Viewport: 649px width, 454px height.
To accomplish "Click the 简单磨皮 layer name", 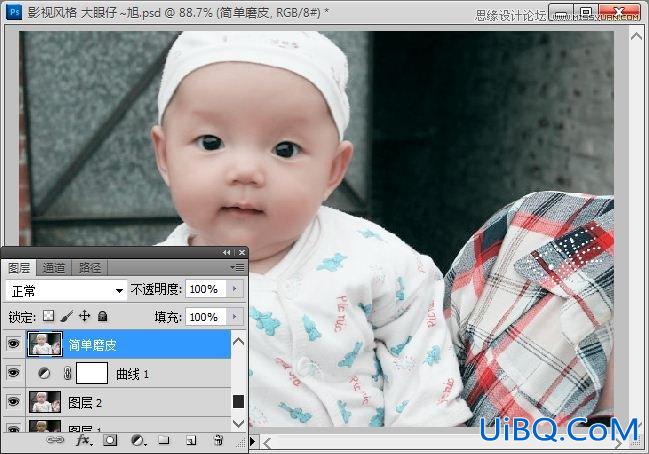I will pyautogui.click(x=93, y=345).
